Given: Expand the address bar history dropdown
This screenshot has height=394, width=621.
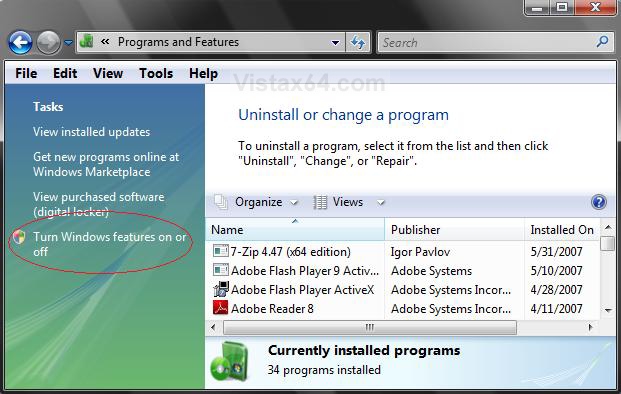Looking at the screenshot, I should click(x=335, y=43).
